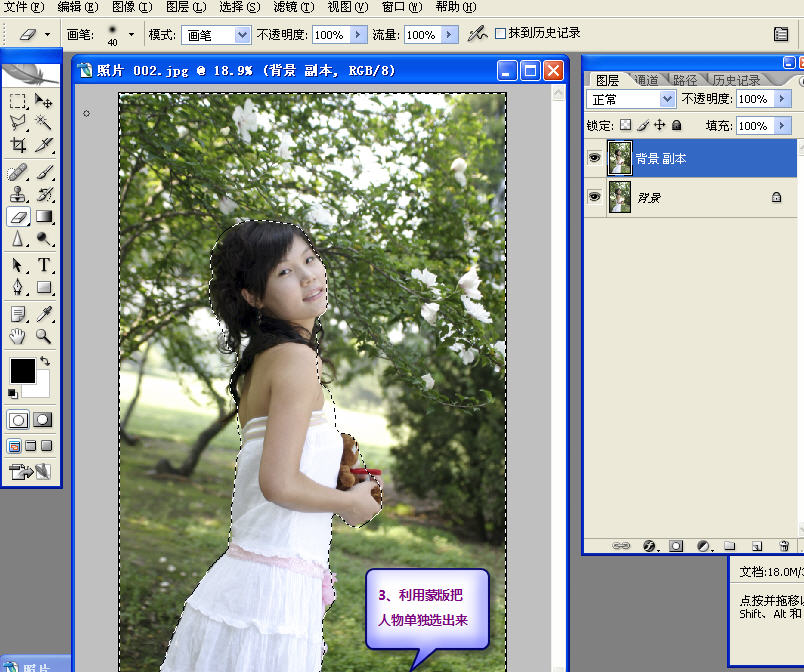Select the Move tool
Image resolution: width=804 pixels, height=672 pixels.
tap(44, 100)
